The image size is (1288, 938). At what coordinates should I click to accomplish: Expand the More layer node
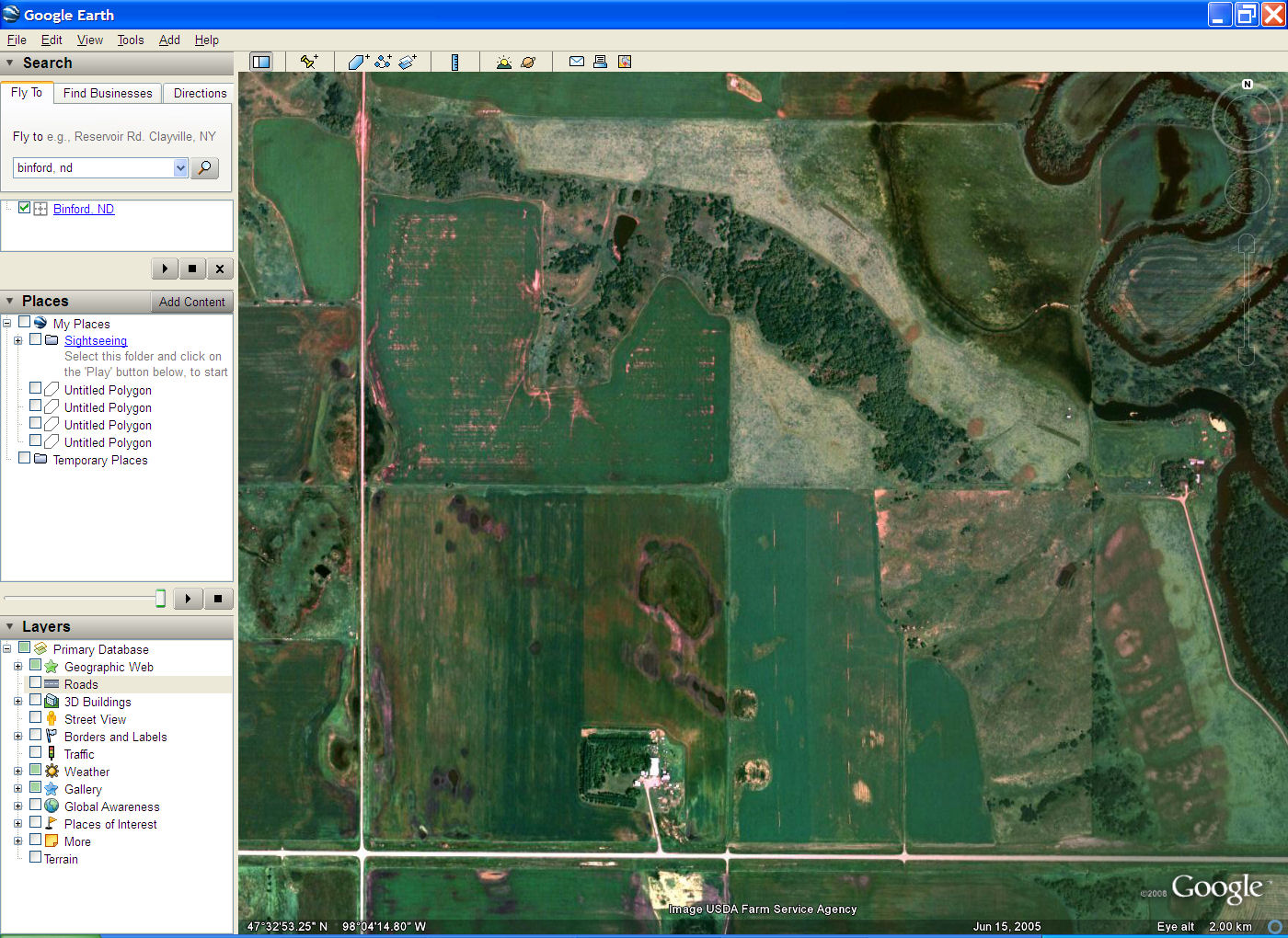pos(17,841)
